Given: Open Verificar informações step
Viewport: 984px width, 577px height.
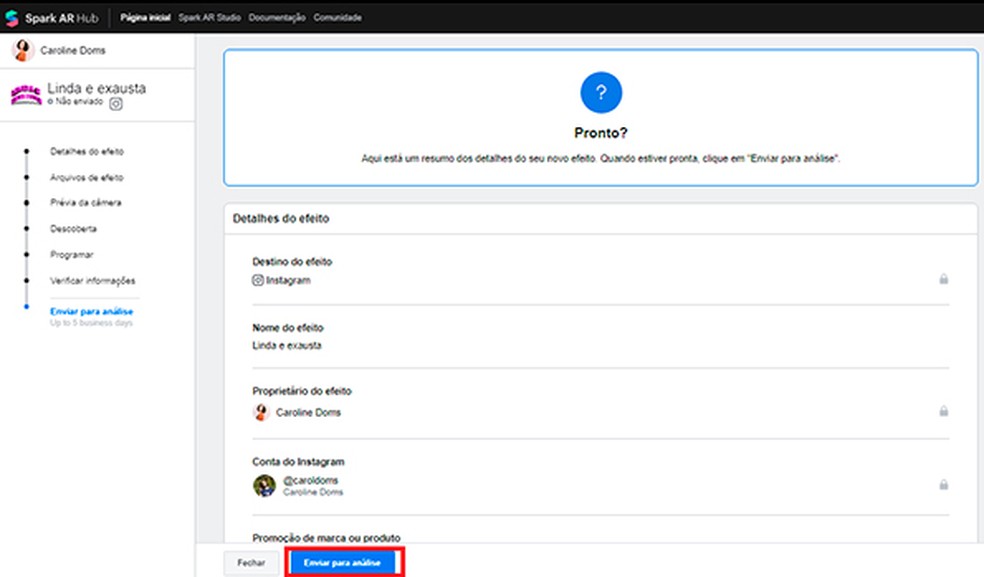Looking at the screenshot, I should [93, 281].
